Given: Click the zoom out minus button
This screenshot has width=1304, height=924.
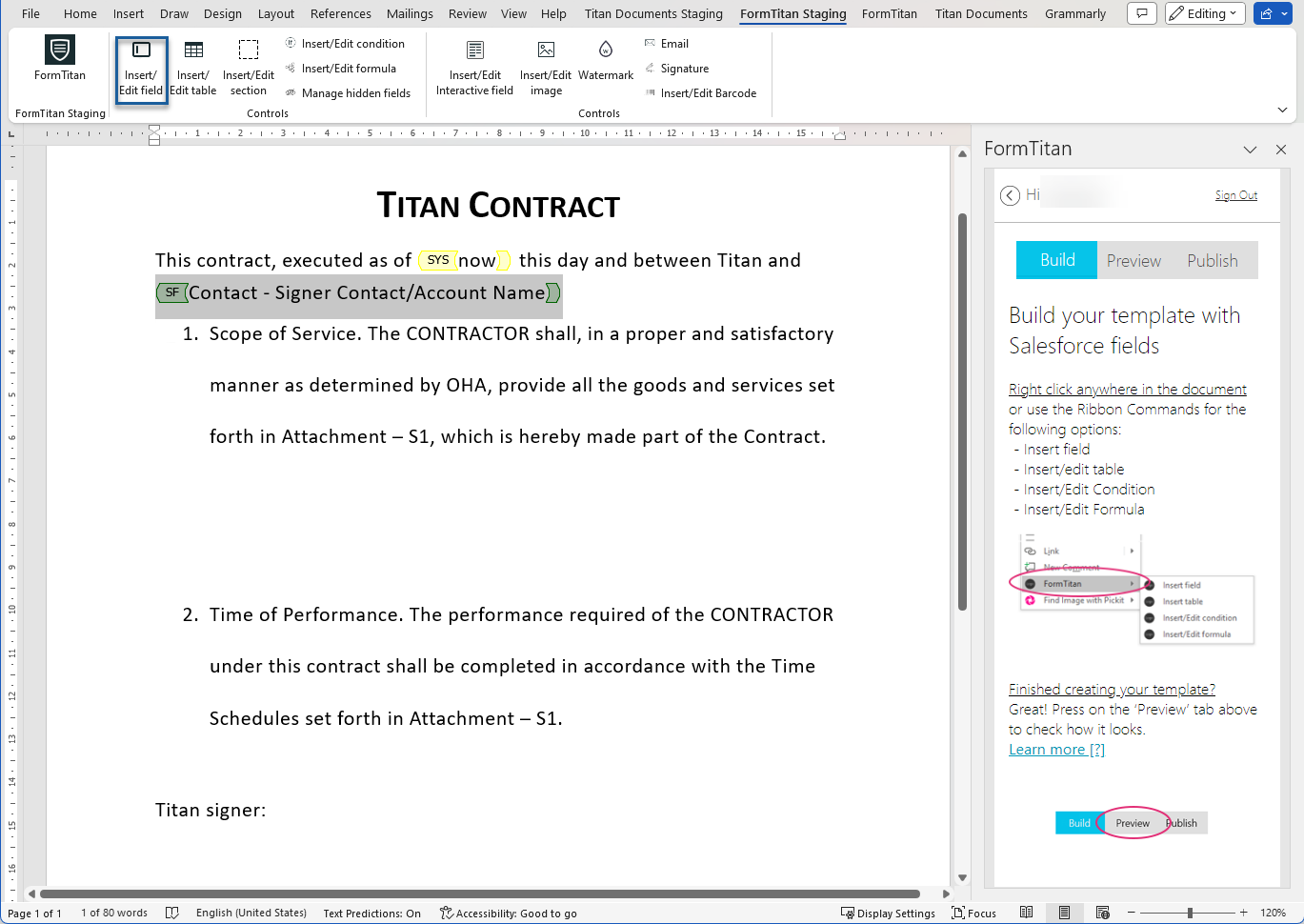Looking at the screenshot, I should [1131, 913].
